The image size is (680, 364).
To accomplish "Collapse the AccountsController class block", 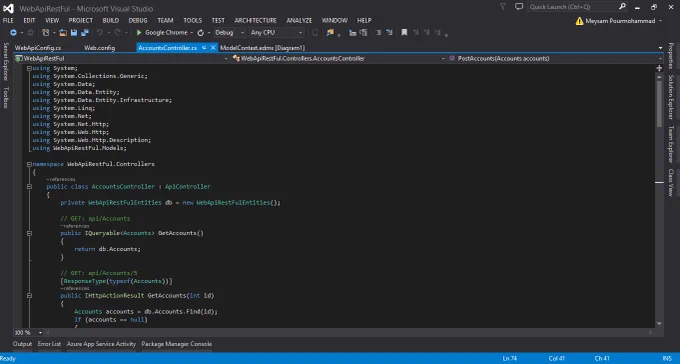I will click(x=29, y=187).
